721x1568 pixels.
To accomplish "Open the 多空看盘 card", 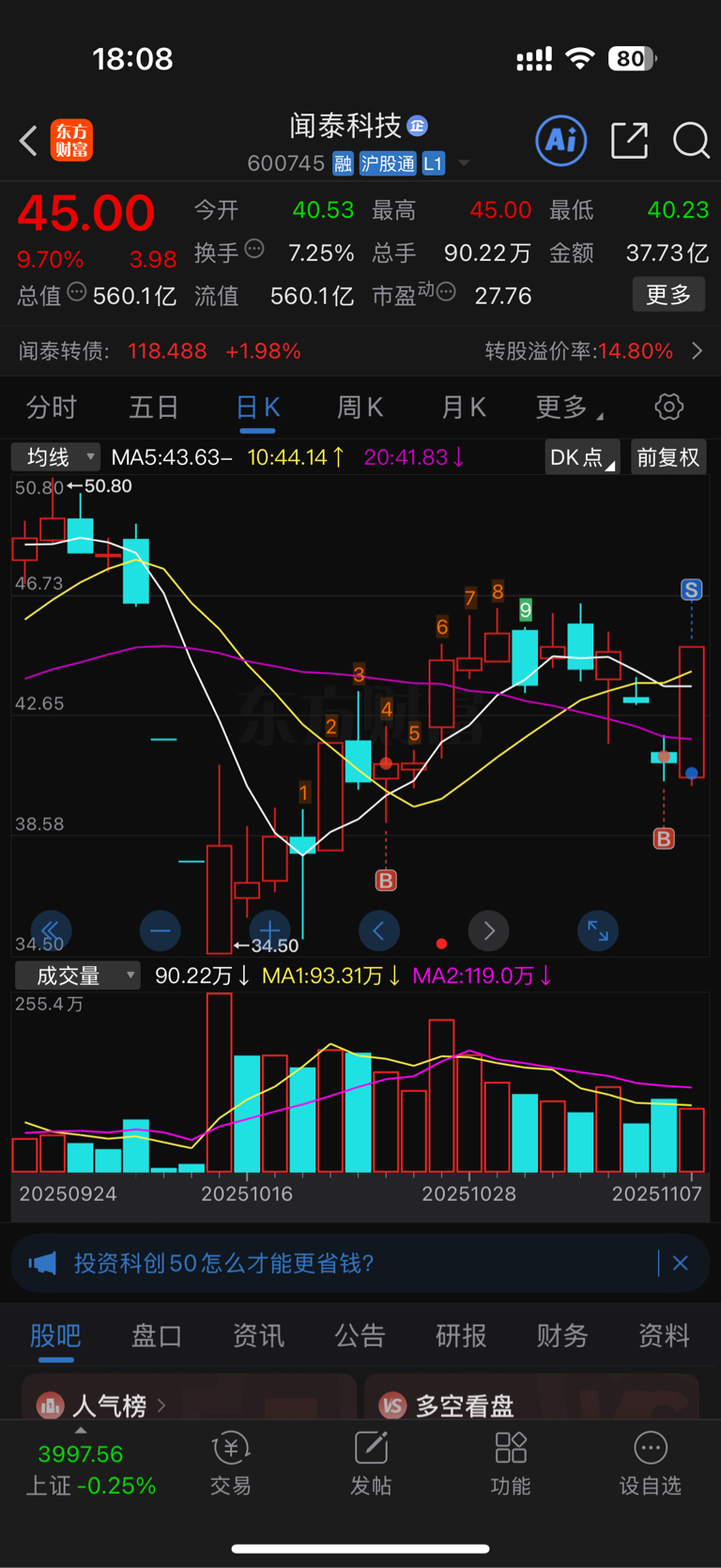I will click(531, 1397).
